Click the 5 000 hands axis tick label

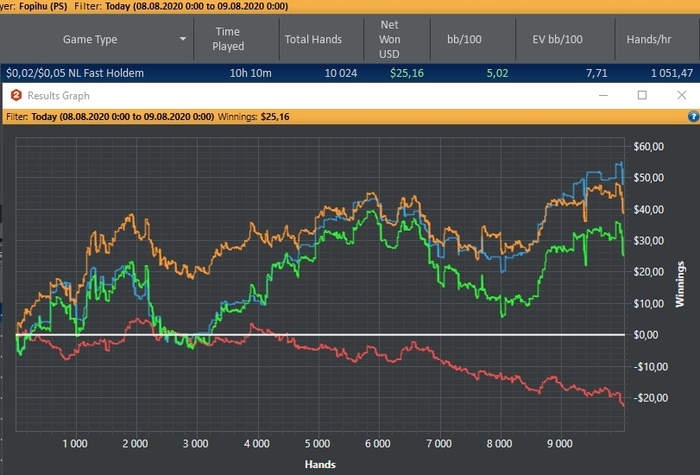click(317, 444)
